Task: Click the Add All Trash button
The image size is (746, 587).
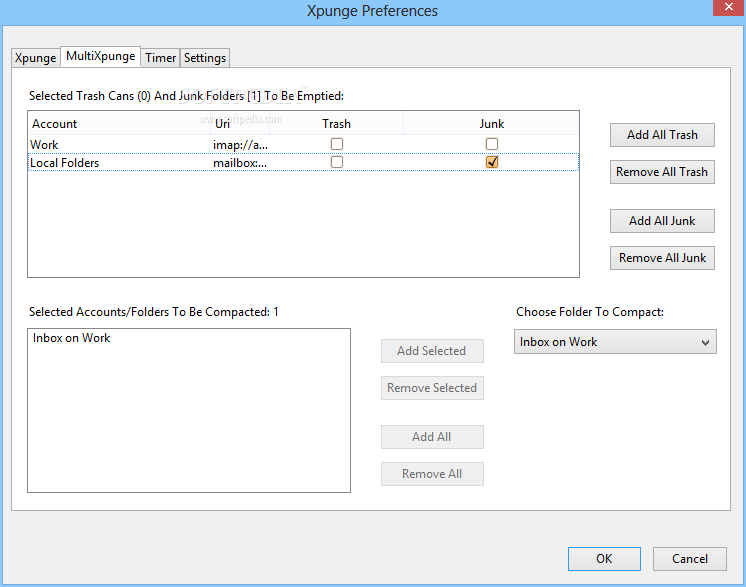Action: pyautogui.click(x=662, y=135)
